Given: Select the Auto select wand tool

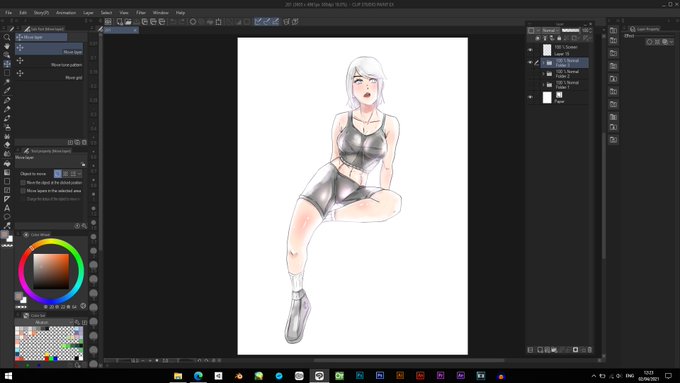Looking at the screenshot, I should (x=7, y=82).
